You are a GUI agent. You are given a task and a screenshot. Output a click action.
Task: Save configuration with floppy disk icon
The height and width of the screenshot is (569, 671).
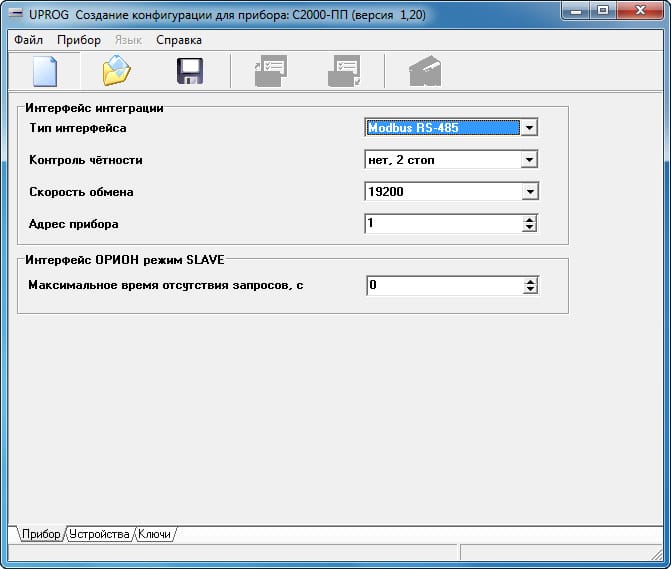point(190,71)
